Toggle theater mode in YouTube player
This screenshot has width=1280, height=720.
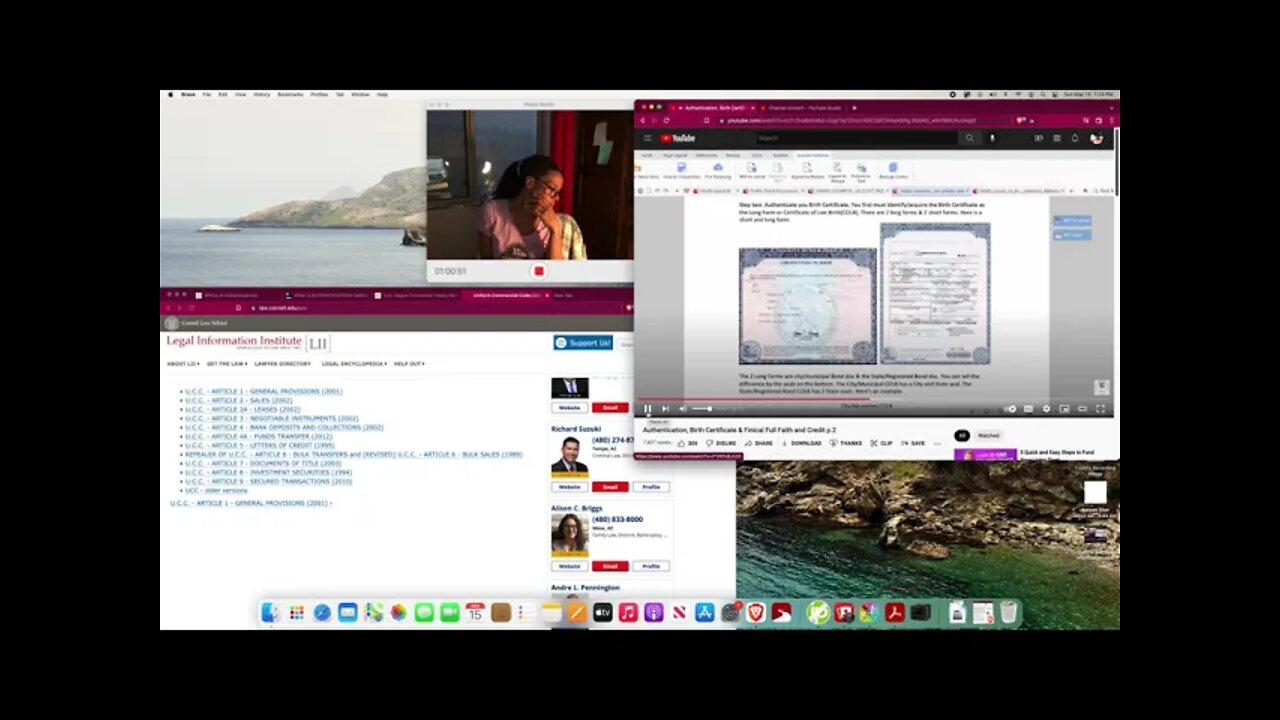point(1082,408)
